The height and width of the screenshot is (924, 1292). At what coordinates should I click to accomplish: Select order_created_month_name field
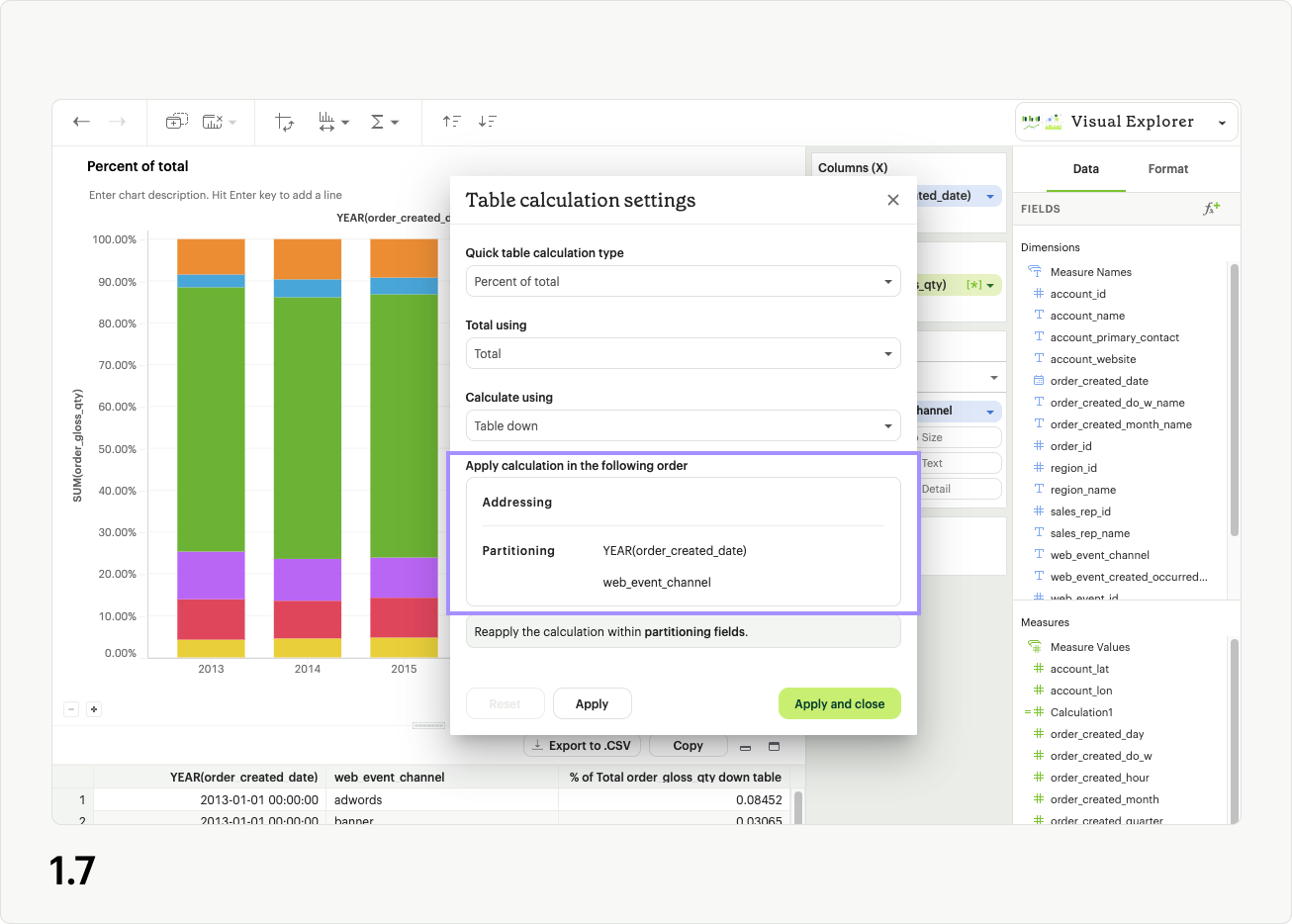tap(1121, 424)
